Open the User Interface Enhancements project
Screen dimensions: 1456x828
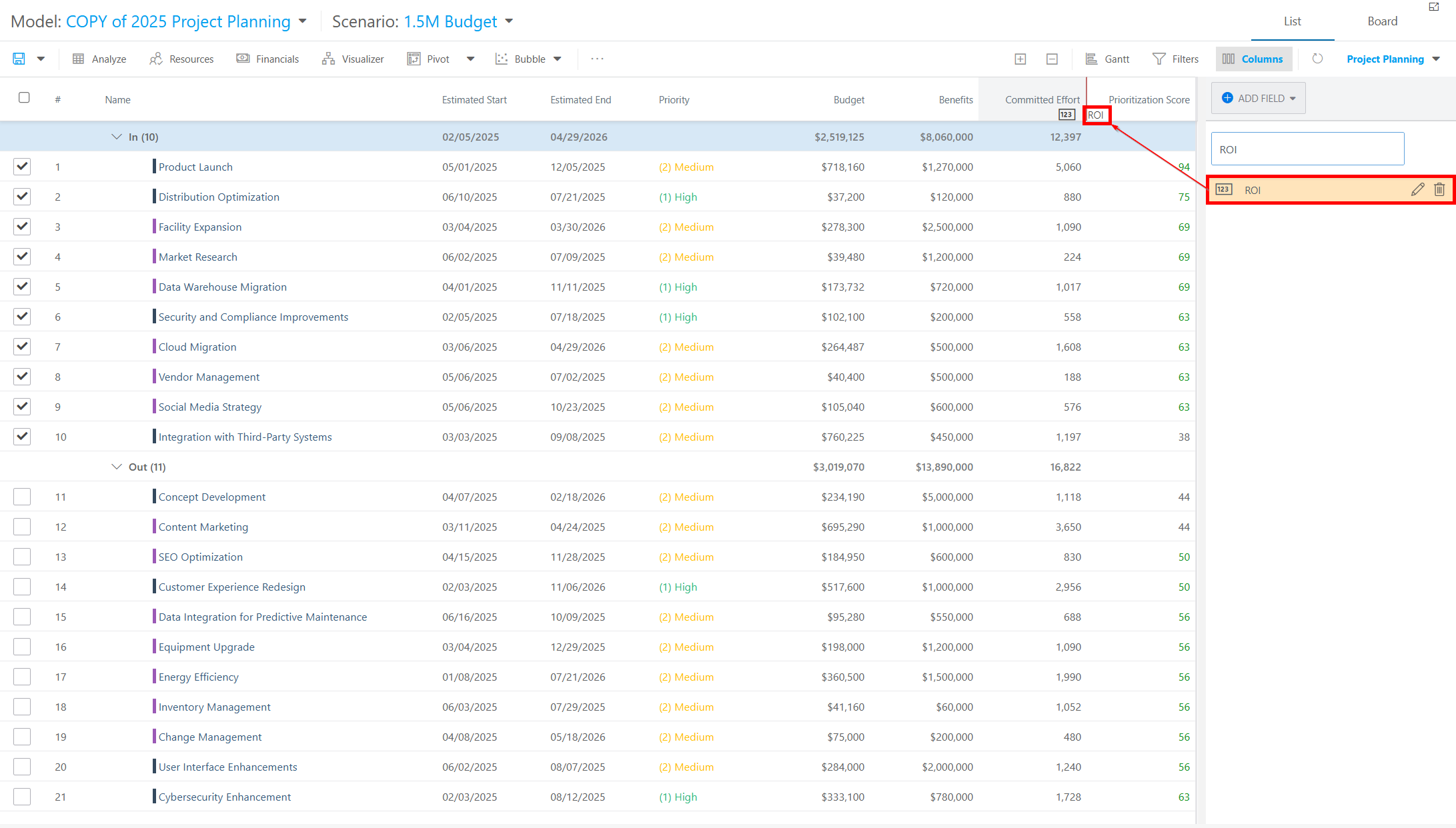coord(227,767)
